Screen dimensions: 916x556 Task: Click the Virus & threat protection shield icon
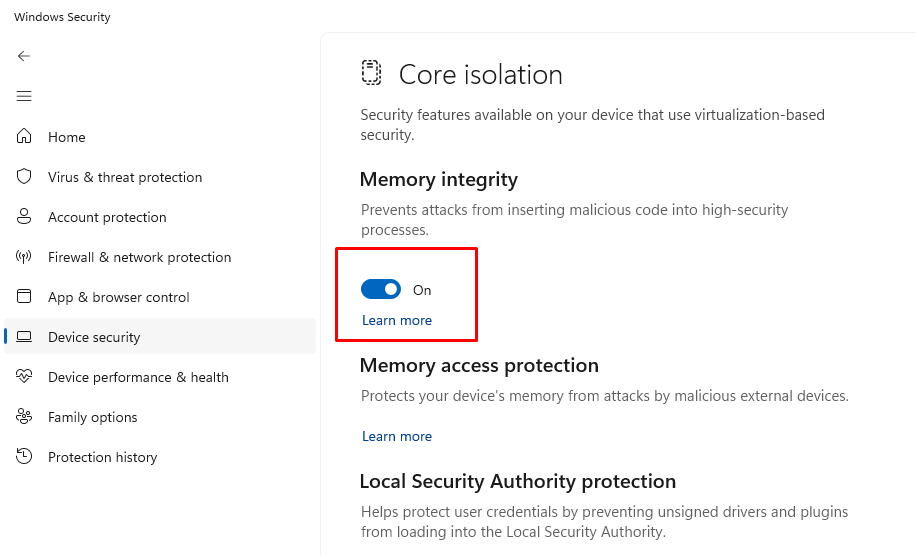[25, 177]
